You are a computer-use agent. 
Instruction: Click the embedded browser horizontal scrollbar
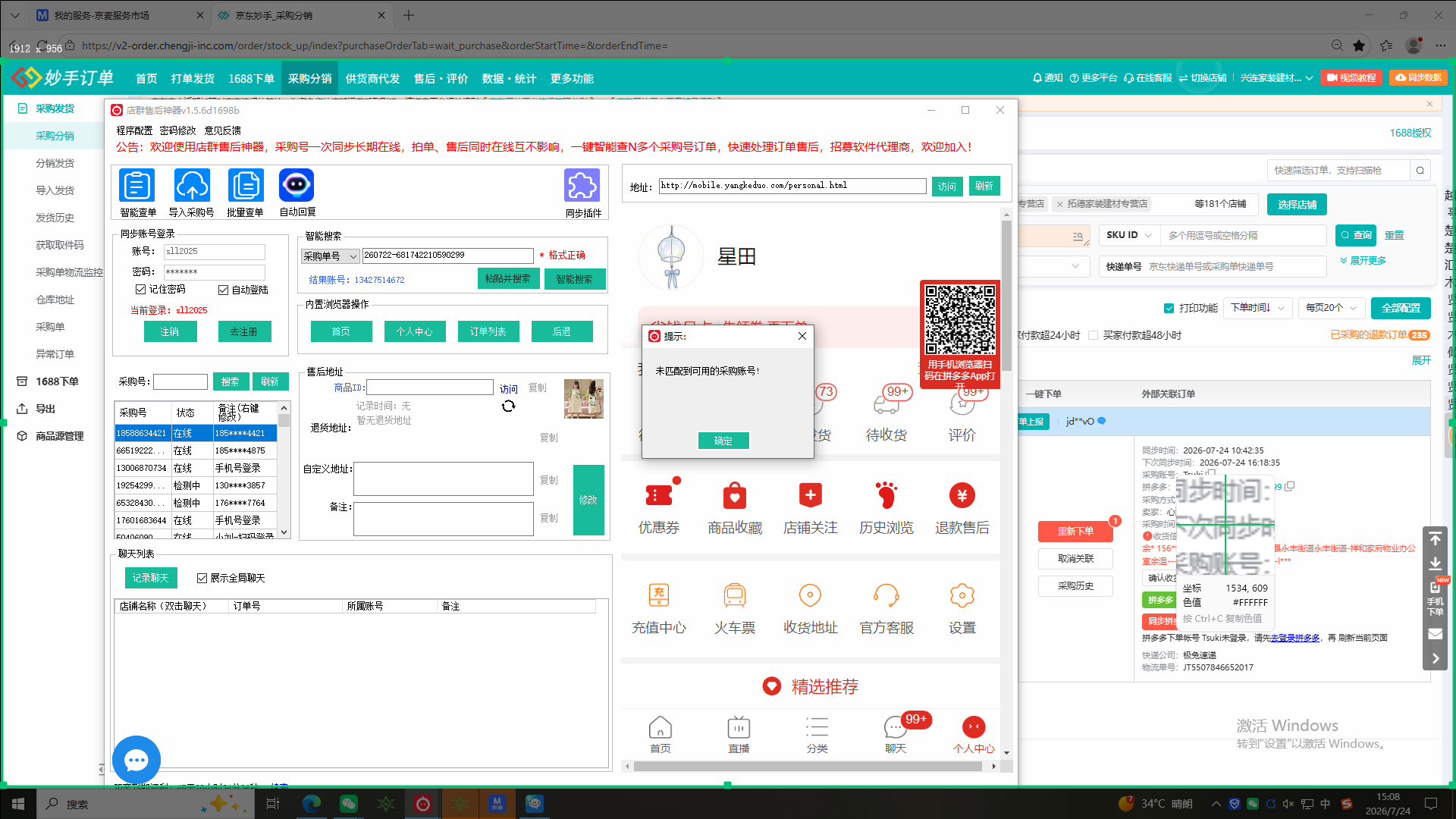coord(808,766)
